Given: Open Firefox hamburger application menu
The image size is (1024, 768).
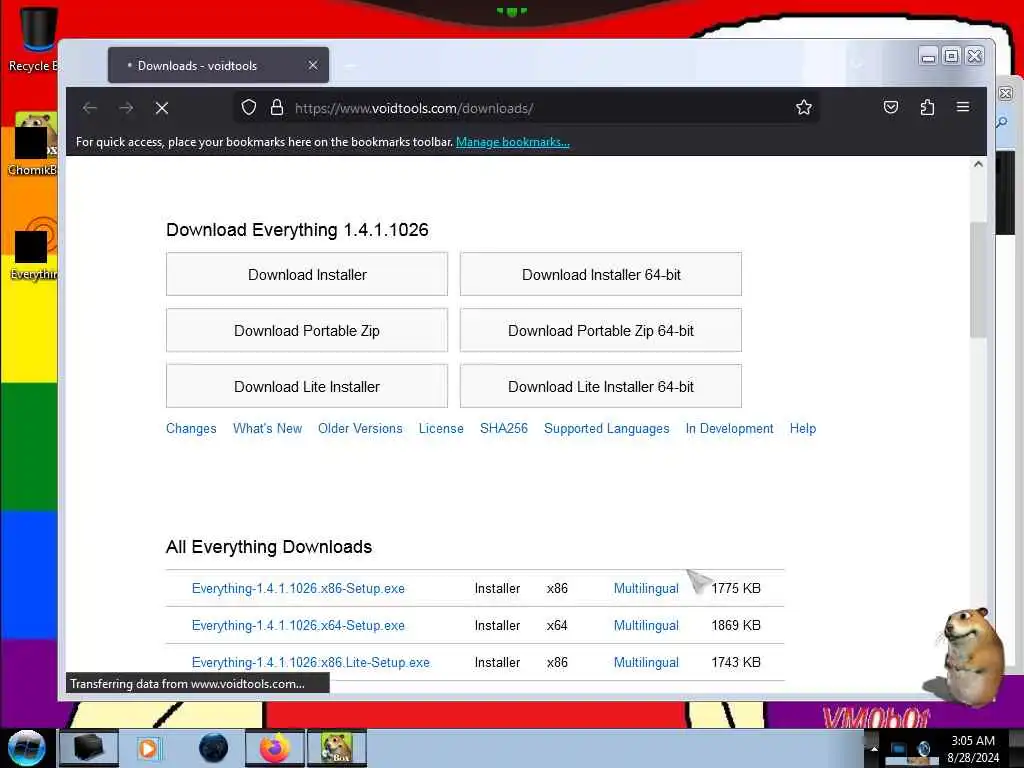Looking at the screenshot, I should (x=963, y=107).
